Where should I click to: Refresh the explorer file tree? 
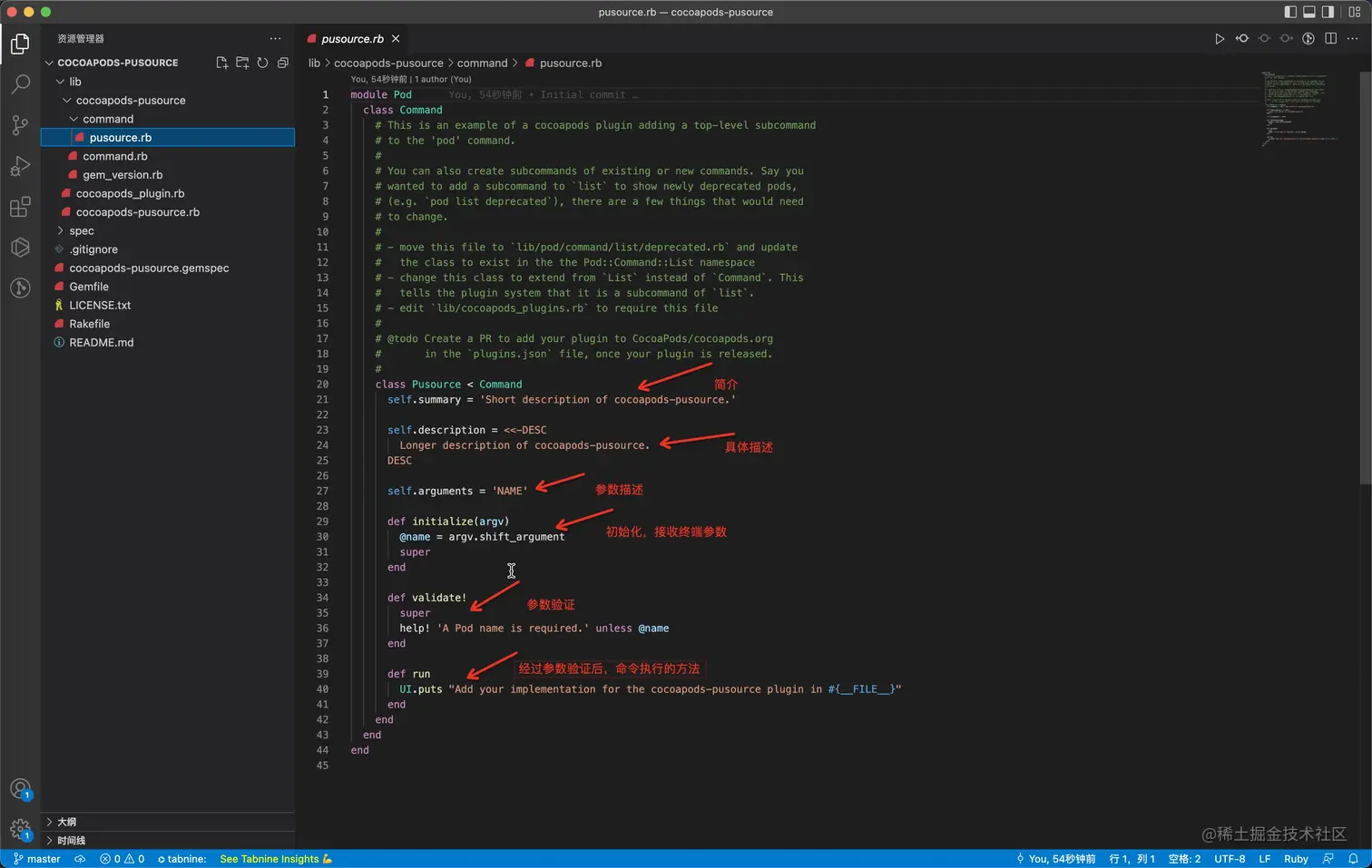[262, 63]
